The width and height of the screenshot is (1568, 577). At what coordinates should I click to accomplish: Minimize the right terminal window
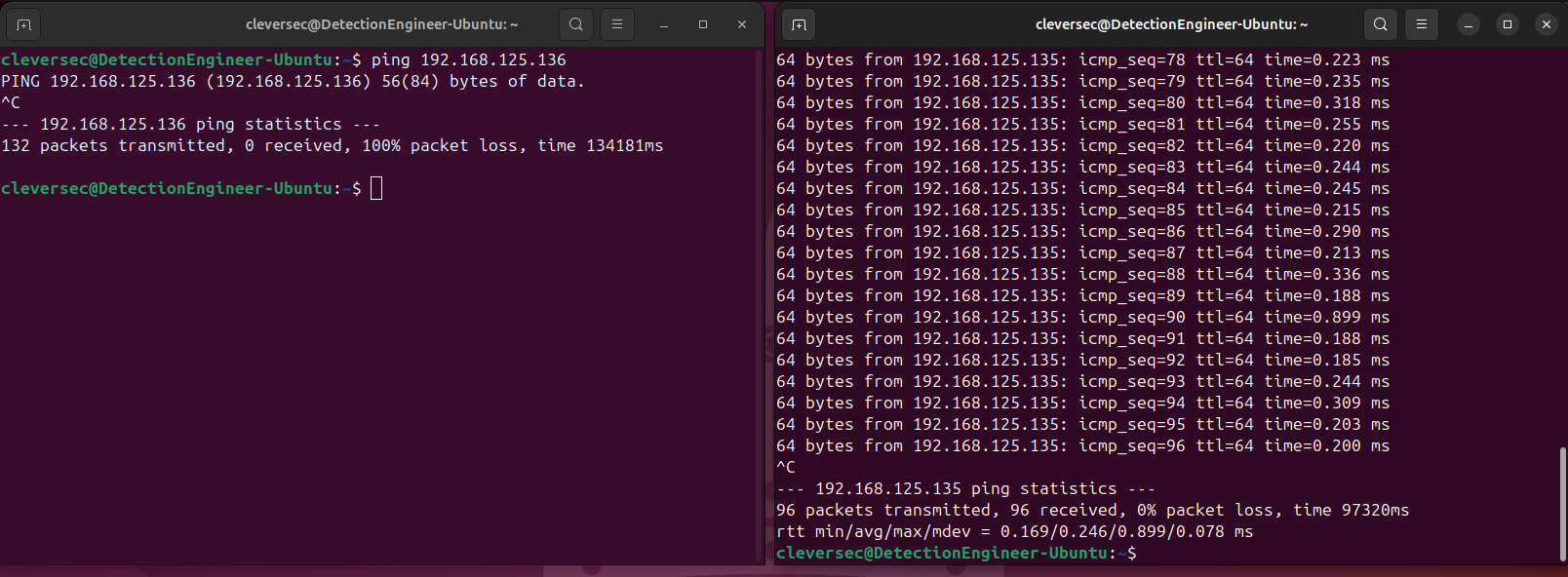point(1469,24)
